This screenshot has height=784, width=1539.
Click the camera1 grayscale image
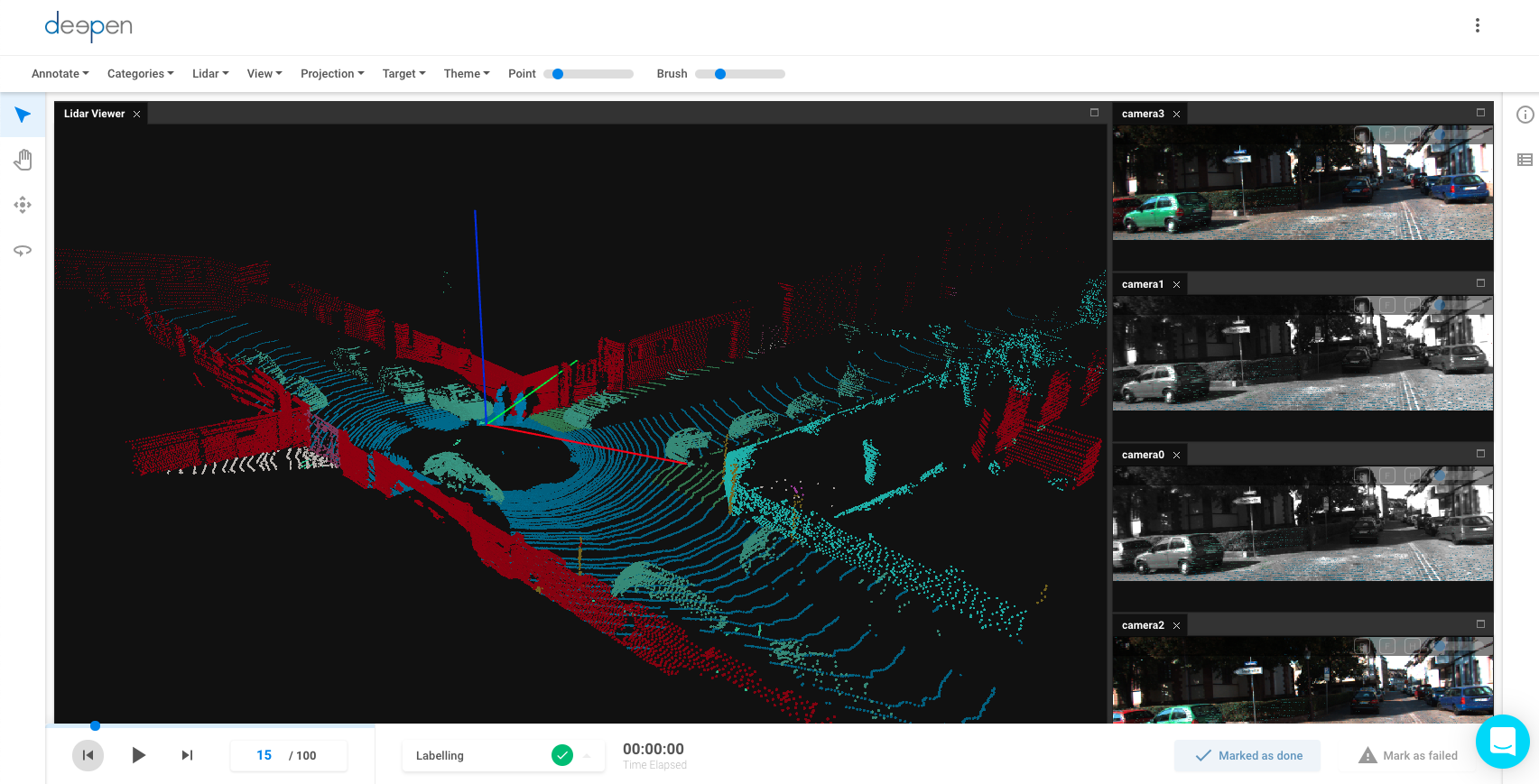tap(1303, 353)
